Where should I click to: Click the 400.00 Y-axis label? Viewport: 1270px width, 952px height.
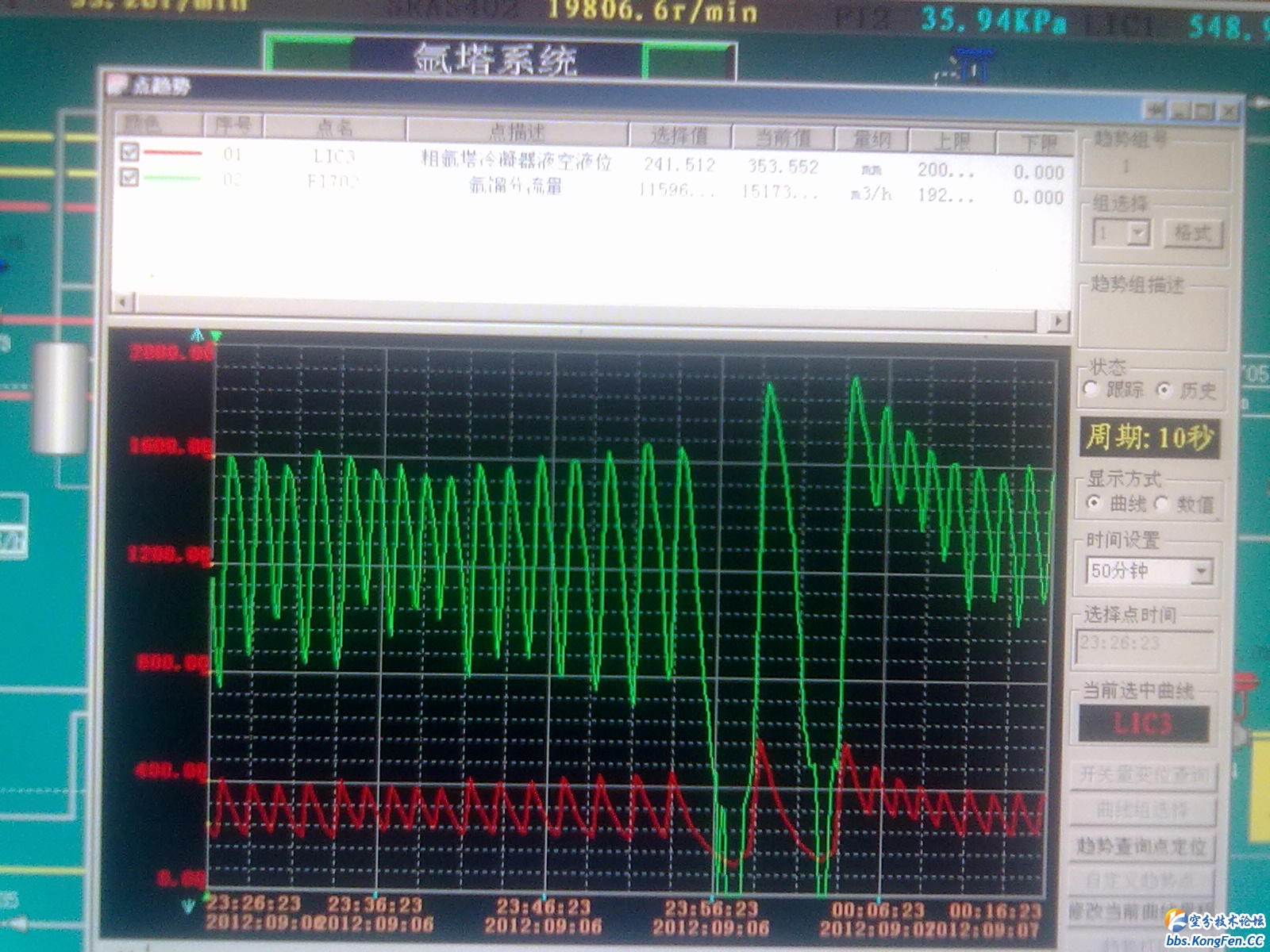coord(170,770)
